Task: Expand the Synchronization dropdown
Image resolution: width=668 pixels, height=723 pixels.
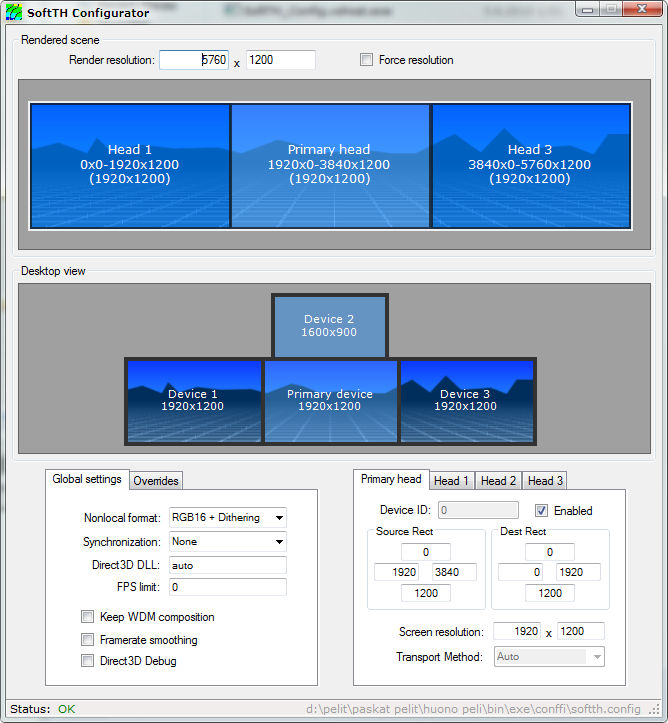Action: click(228, 541)
